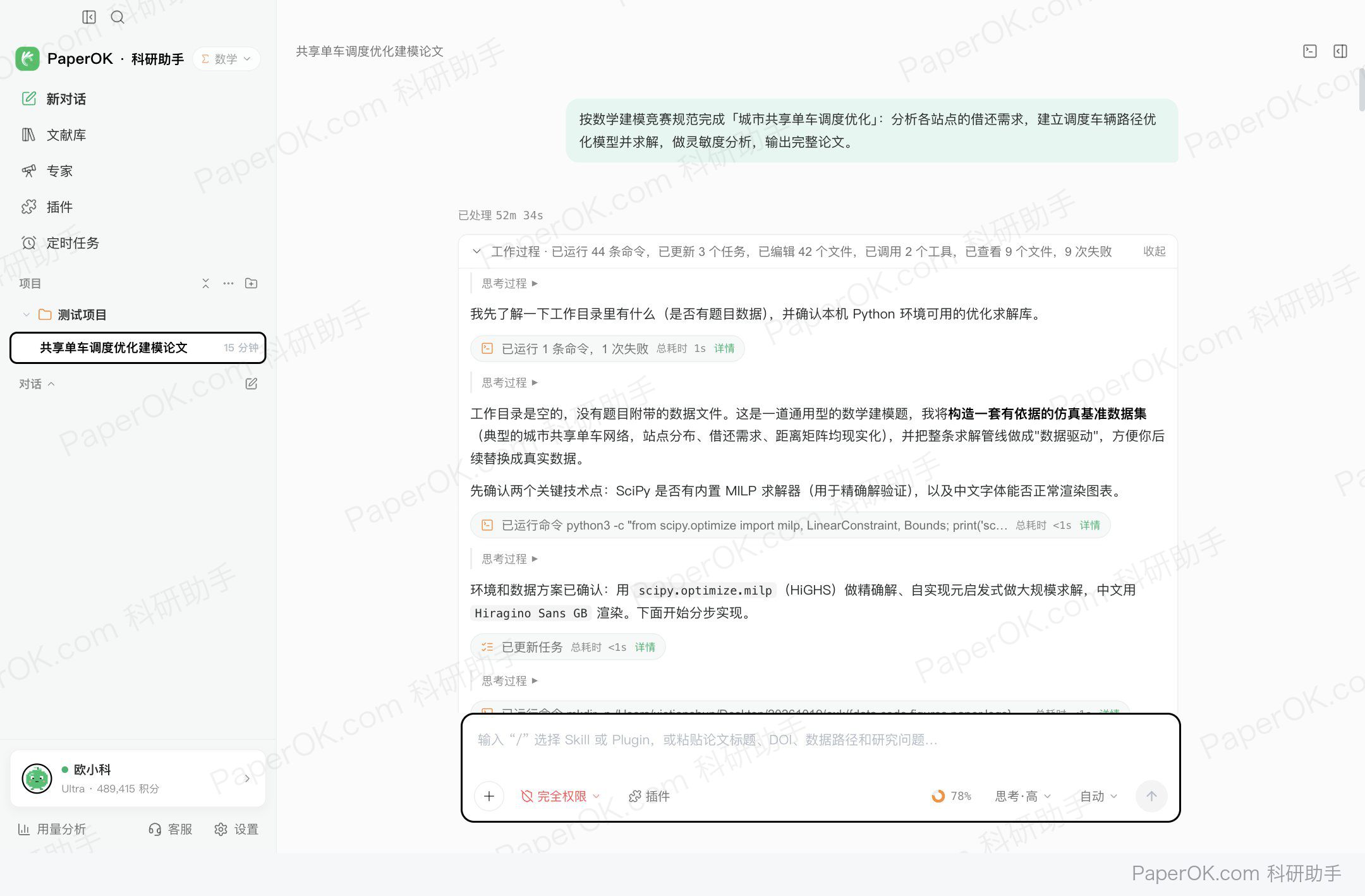Click terminal icon on 已运行 1 条命令 chip
This screenshot has height=896, width=1365.
(x=487, y=349)
